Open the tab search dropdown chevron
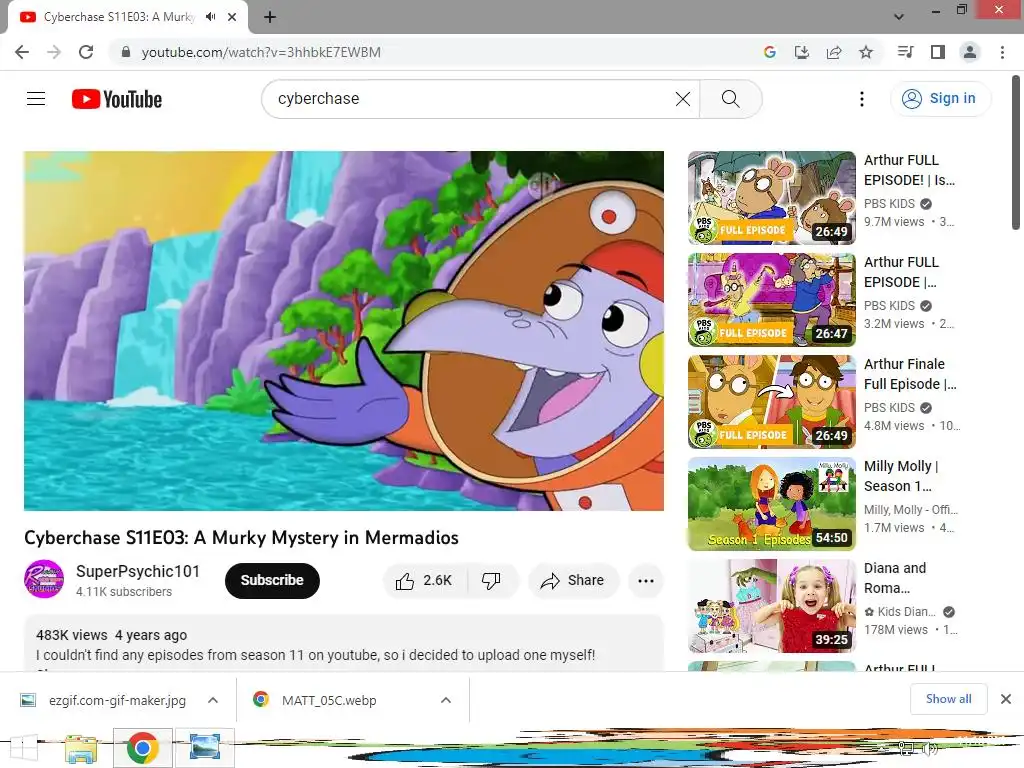1024x768 pixels. pos(899,17)
